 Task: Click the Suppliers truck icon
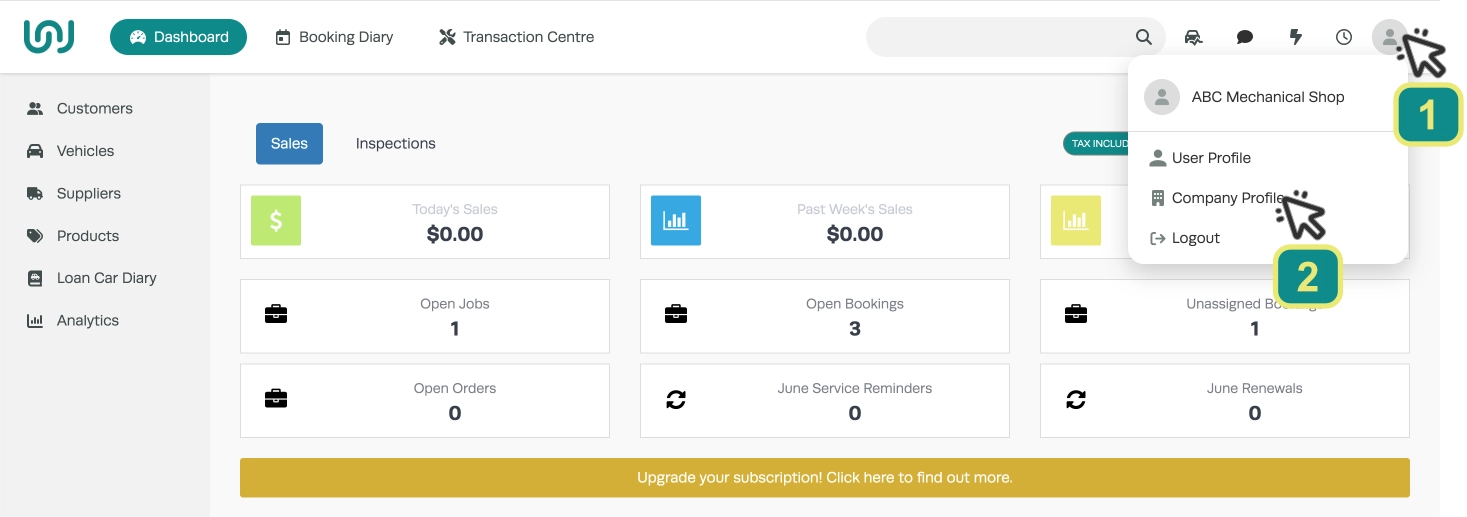tap(35, 193)
